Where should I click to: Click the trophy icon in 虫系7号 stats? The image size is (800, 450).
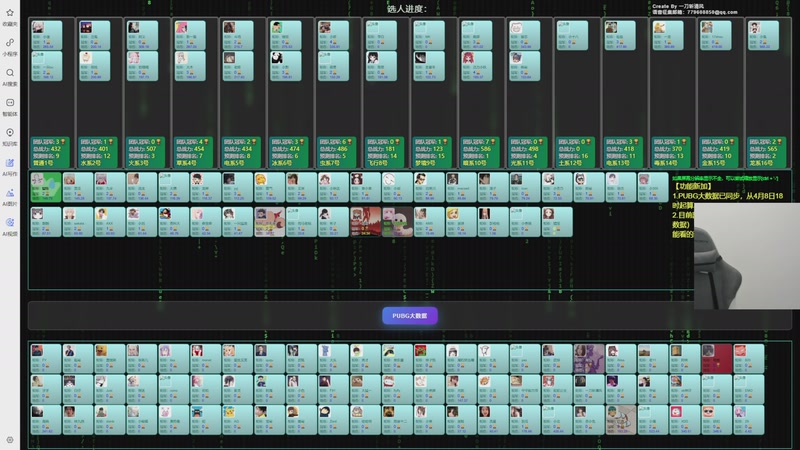(x=350, y=141)
